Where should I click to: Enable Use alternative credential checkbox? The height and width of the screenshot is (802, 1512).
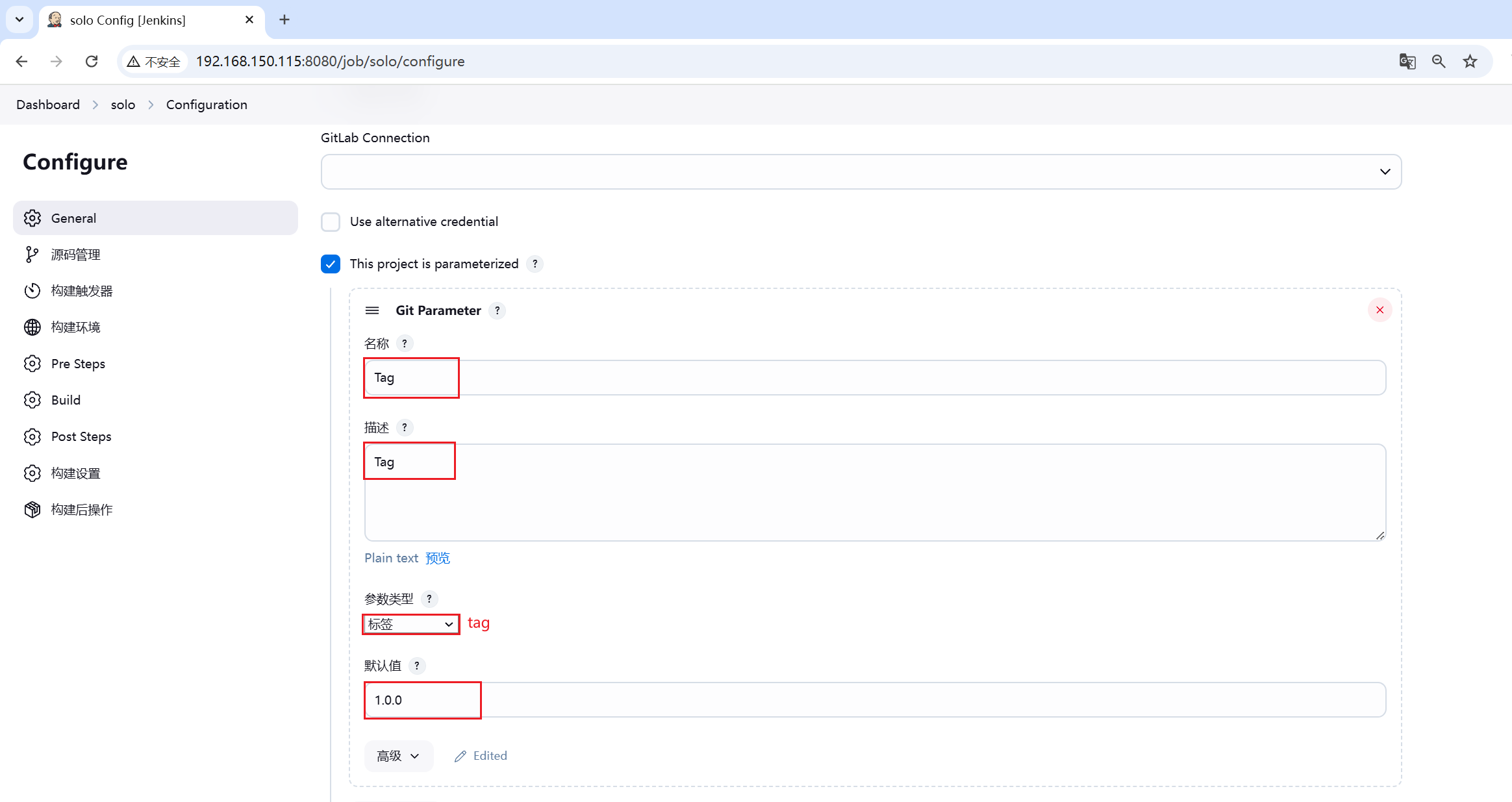click(331, 221)
